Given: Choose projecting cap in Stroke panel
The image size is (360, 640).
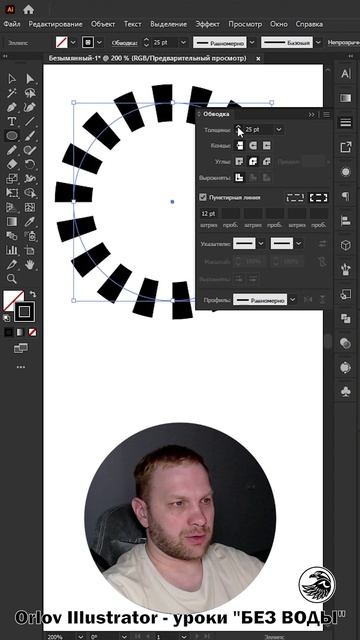Looking at the screenshot, I should click(x=266, y=146).
